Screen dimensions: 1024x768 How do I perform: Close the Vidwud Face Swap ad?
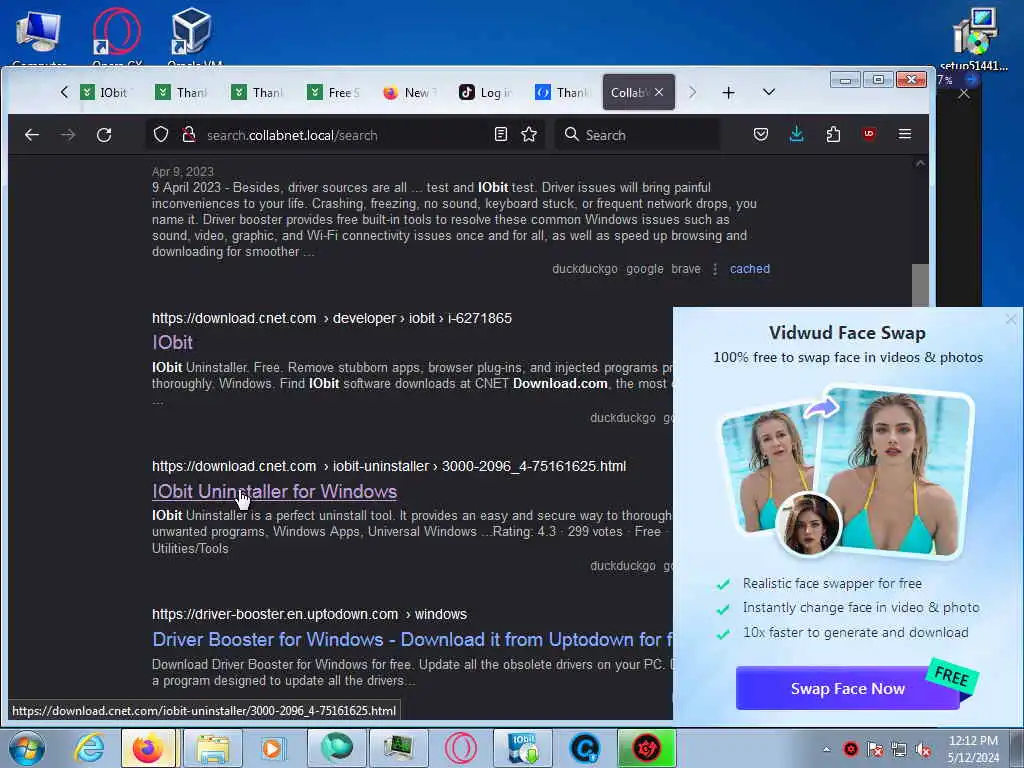click(x=1011, y=319)
